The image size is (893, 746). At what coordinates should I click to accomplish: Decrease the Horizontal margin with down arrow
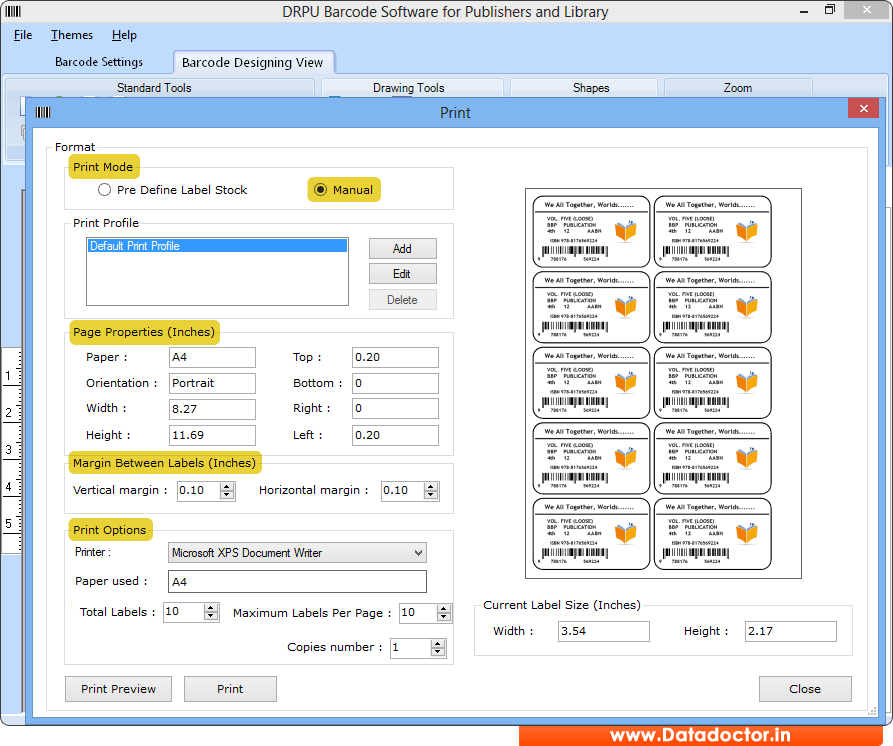pyautogui.click(x=431, y=495)
